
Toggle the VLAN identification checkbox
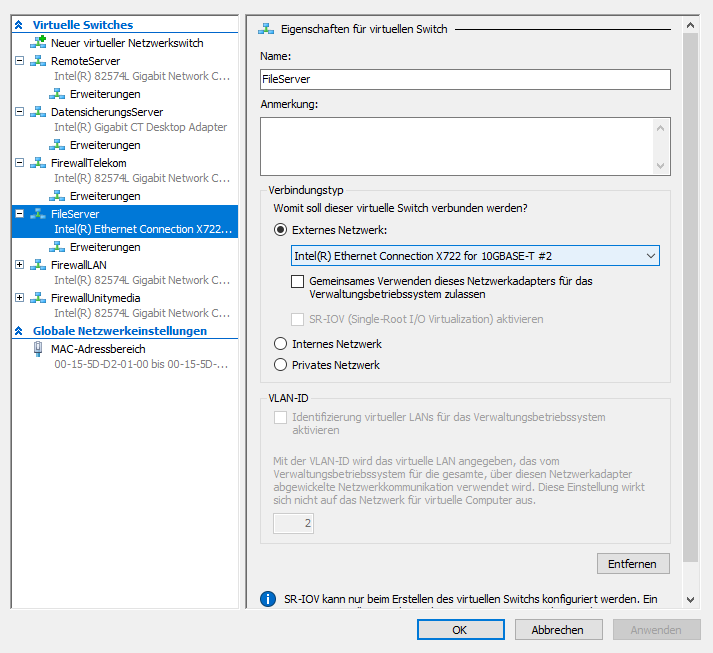(x=281, y=417)
